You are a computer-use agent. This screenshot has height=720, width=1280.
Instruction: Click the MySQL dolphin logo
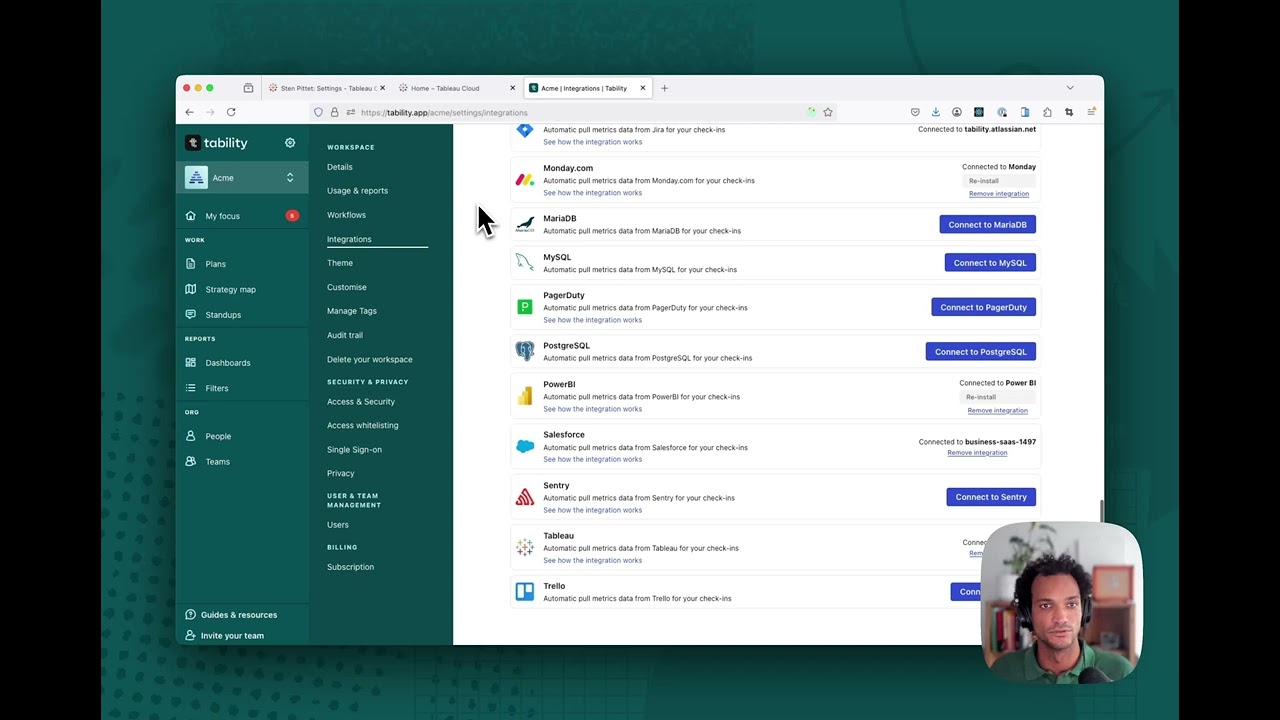(x=525, y=262)
